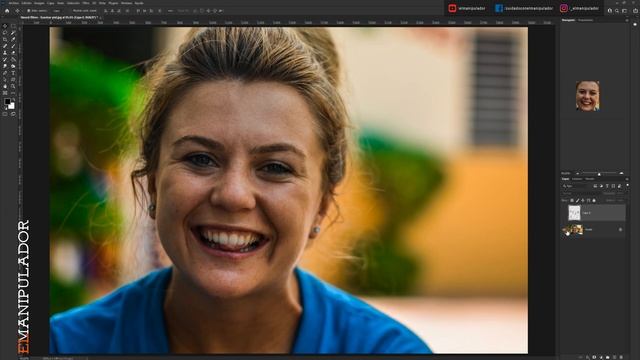The height and width of the screenshot is (360, 640).
Task: Select the Horizontal Type tool
Action: pos(13,73)
